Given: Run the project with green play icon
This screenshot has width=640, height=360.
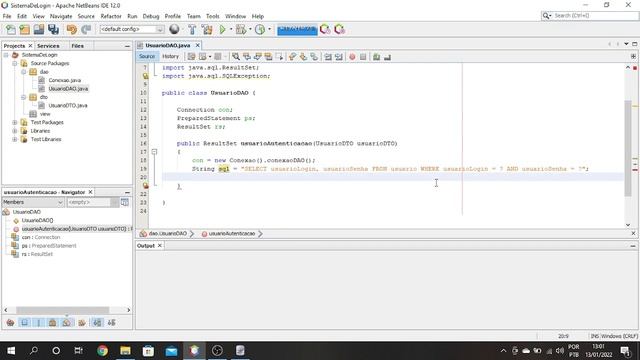Looking at the screenshot, I should point(222,29).
